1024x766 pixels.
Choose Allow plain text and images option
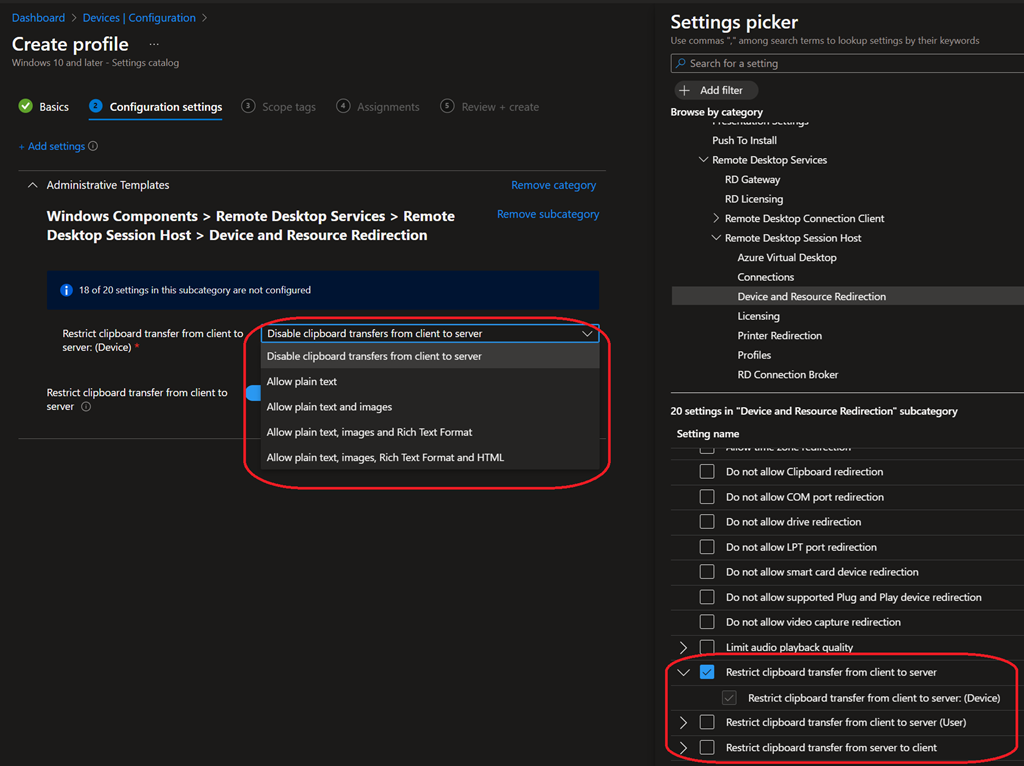329,407
